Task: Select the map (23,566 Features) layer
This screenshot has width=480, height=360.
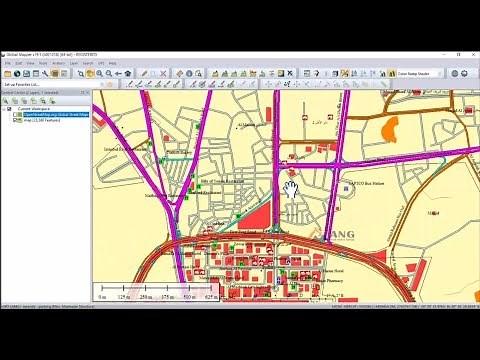Action: coord(42,120)
